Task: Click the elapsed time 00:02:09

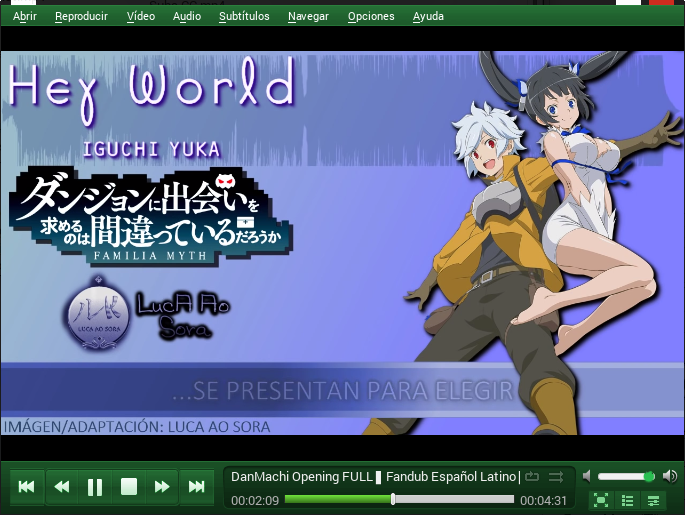Action: point(255,501)
